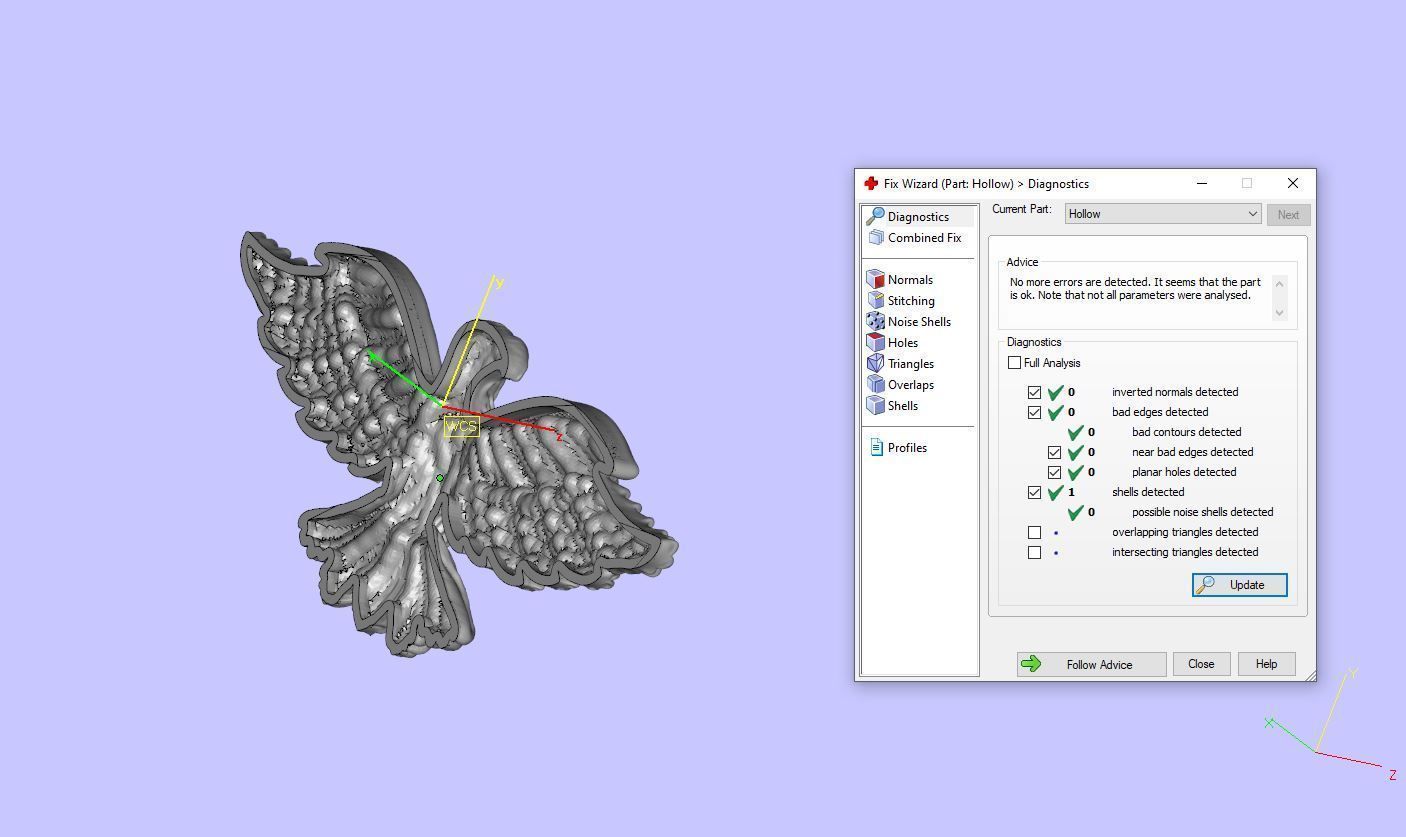Image resolution: width=1406 pixels, height=837 pixels.
Task: Open the Current Part dropdown
Action: tap(1163, 213)
